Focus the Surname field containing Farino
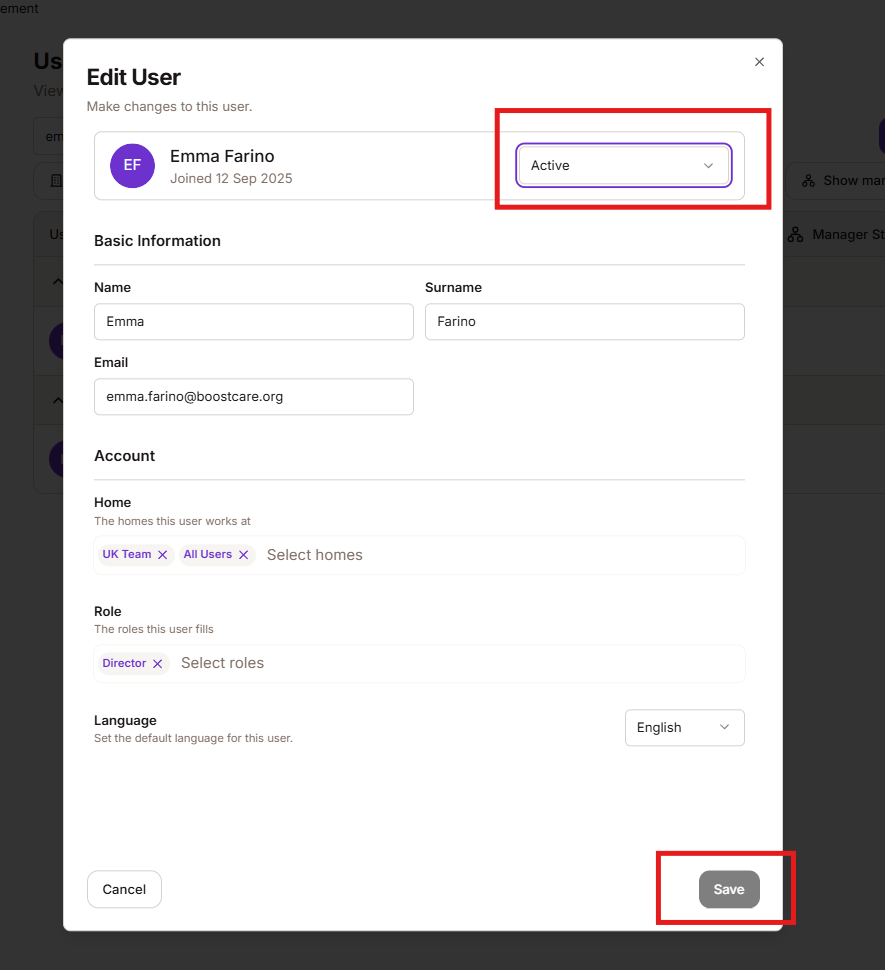The image size is (885, 970). (584, 322)
